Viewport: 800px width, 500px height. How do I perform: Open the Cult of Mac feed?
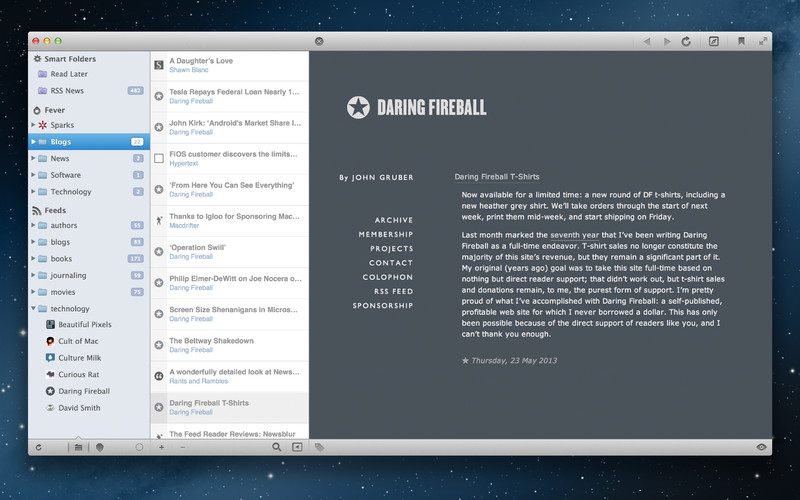(x=89, y=341)
